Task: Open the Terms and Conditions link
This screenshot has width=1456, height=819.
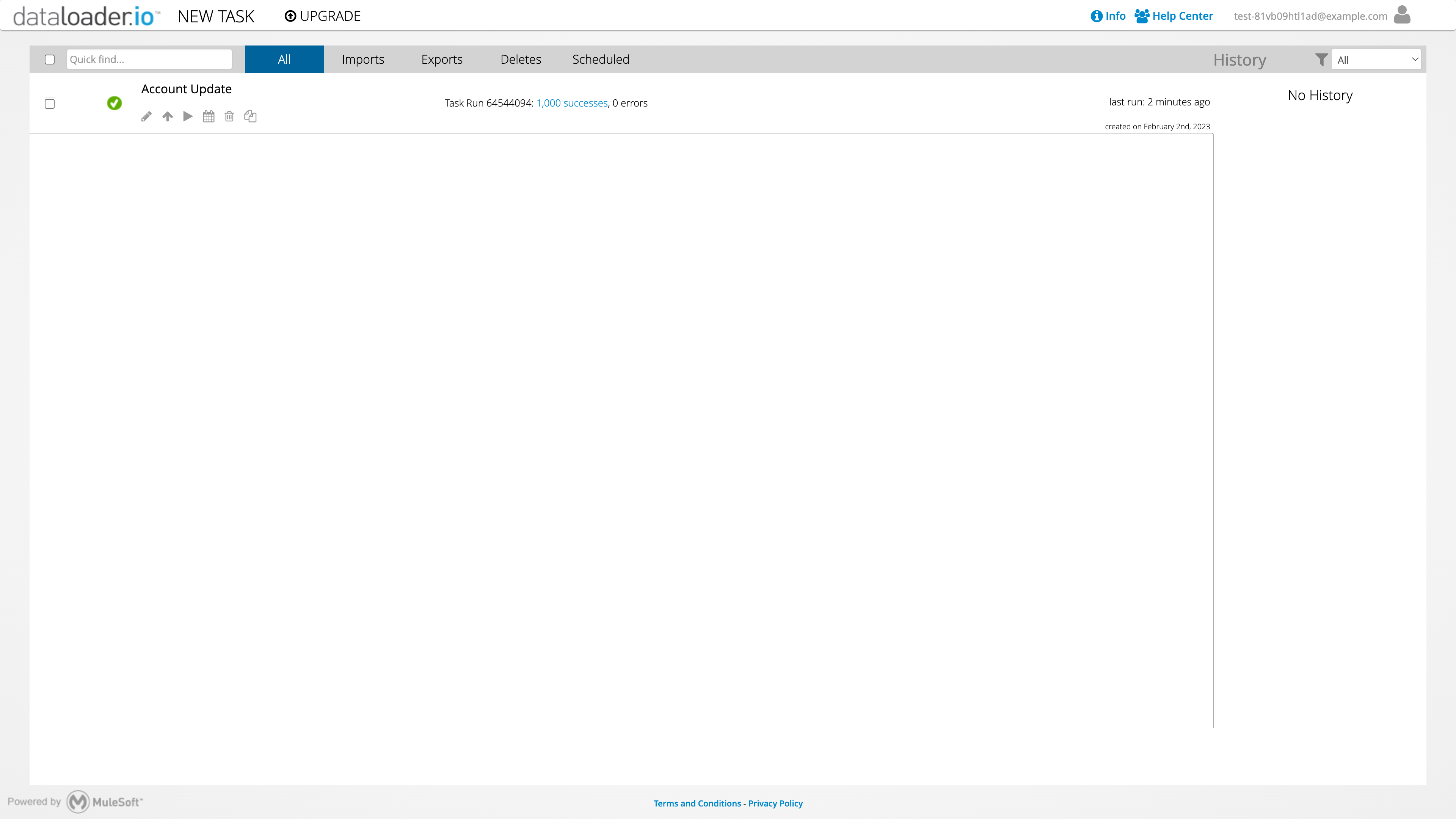Action: 698,803
